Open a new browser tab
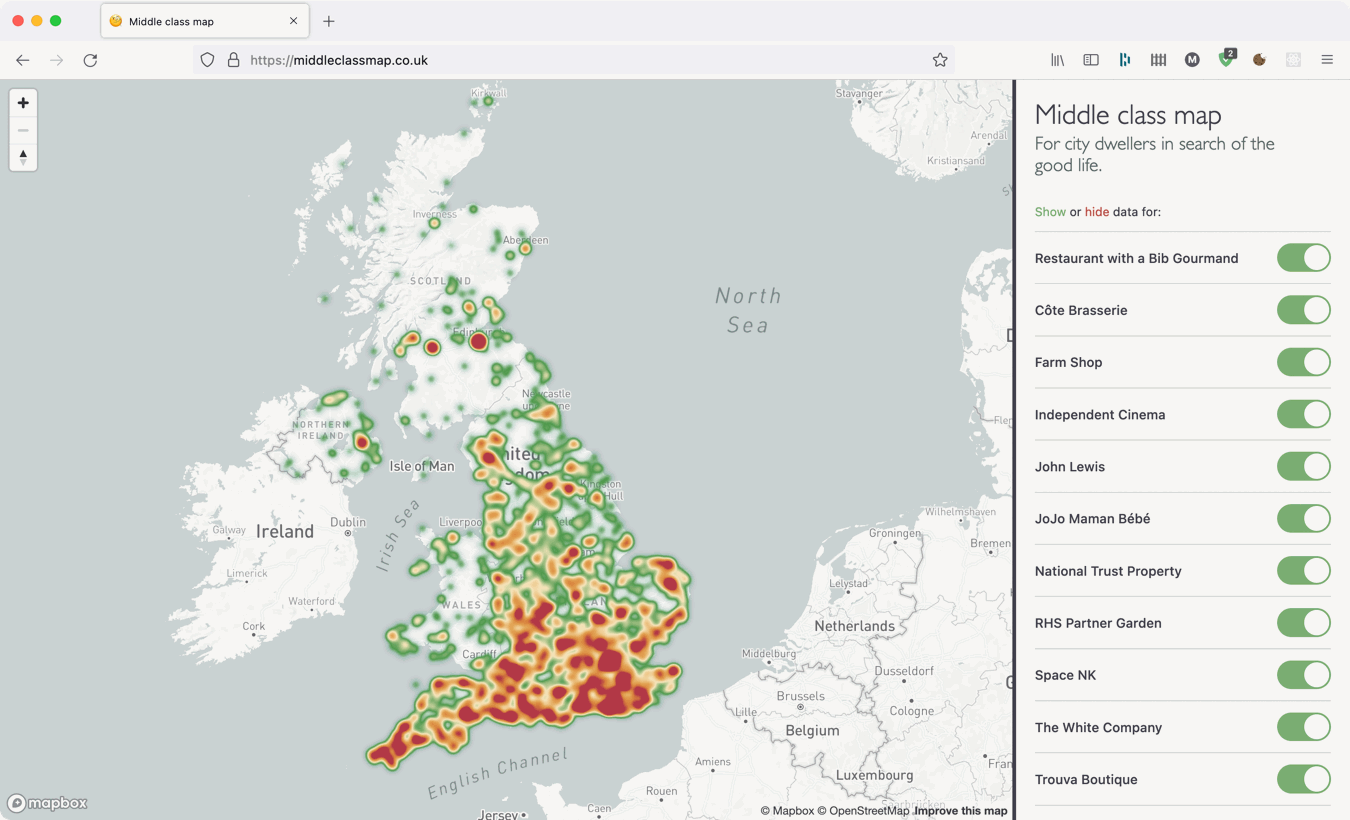 click(x=329, y=20)
